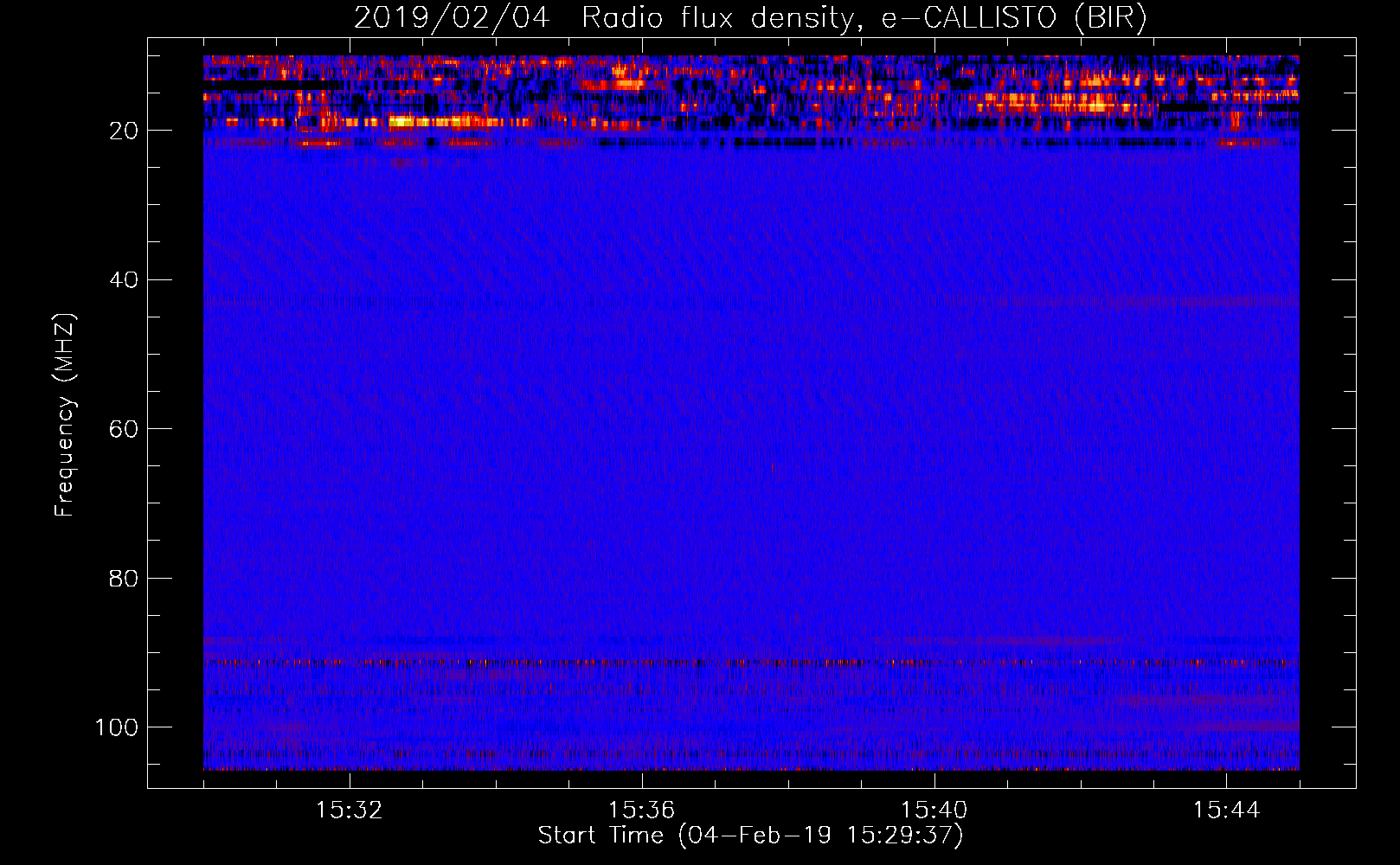The width and height of the screenshot is (1400, 865).
Task: Select the '2019/02/04' date in the title
Action: click(x=451, y=18)
